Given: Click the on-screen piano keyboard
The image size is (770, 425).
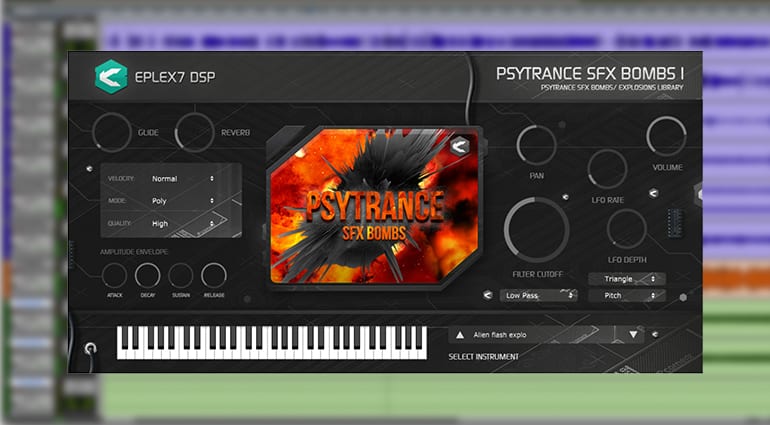Looking at the screenshot, I should (x=272, y=342).
